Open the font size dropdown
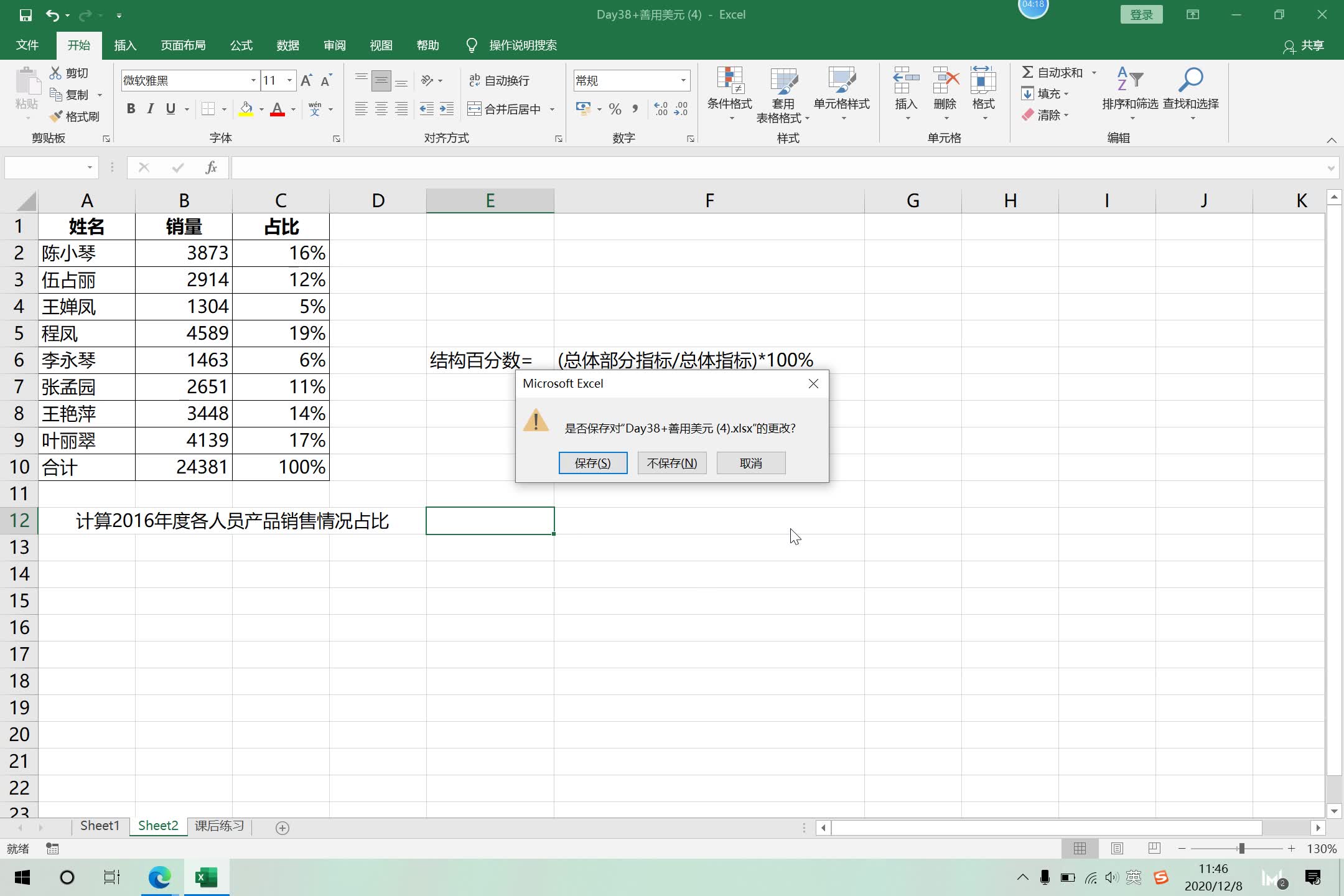Viewport: 1344px width, 896px height. click(289, 80)
